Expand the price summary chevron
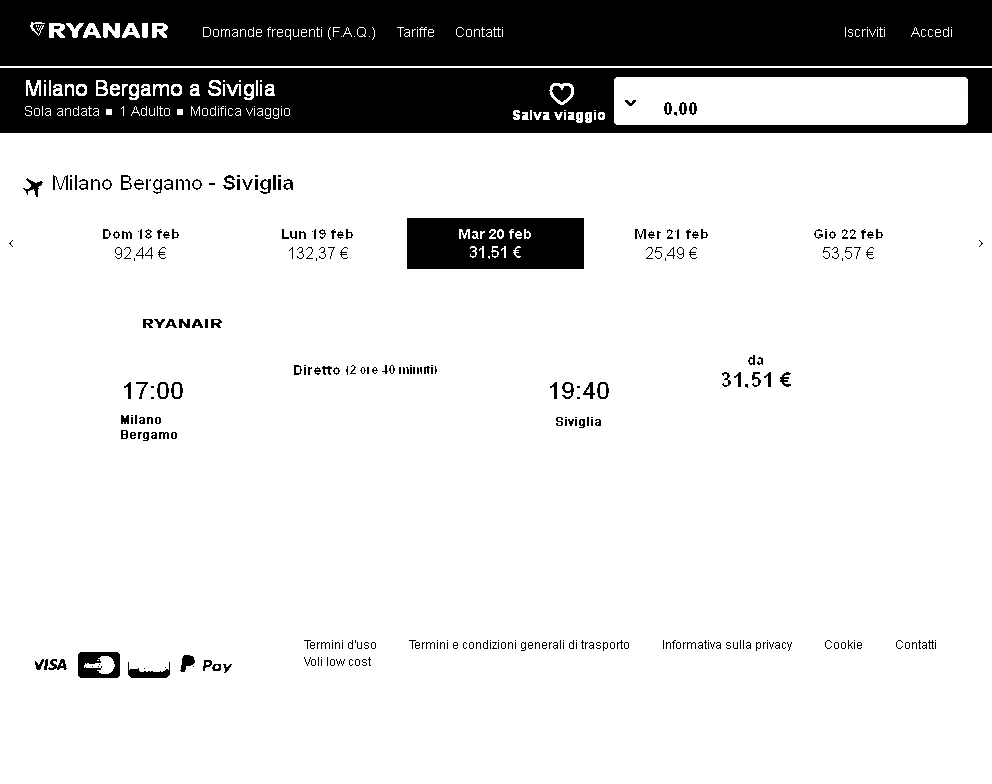The width and height of the screenshot is (992, 784). click(630, 103)
